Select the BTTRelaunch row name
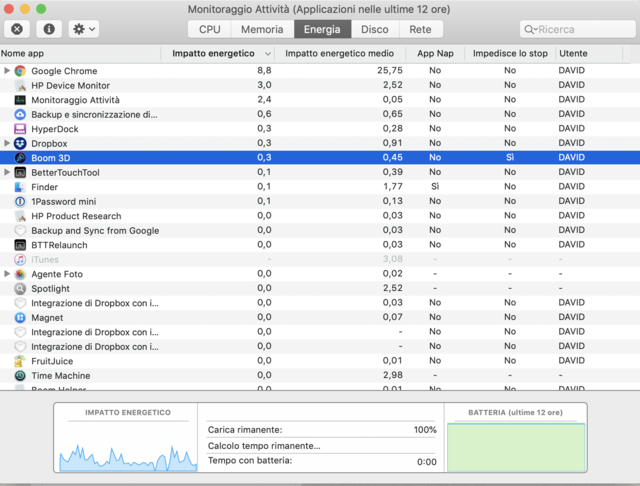 pos(59,245)
